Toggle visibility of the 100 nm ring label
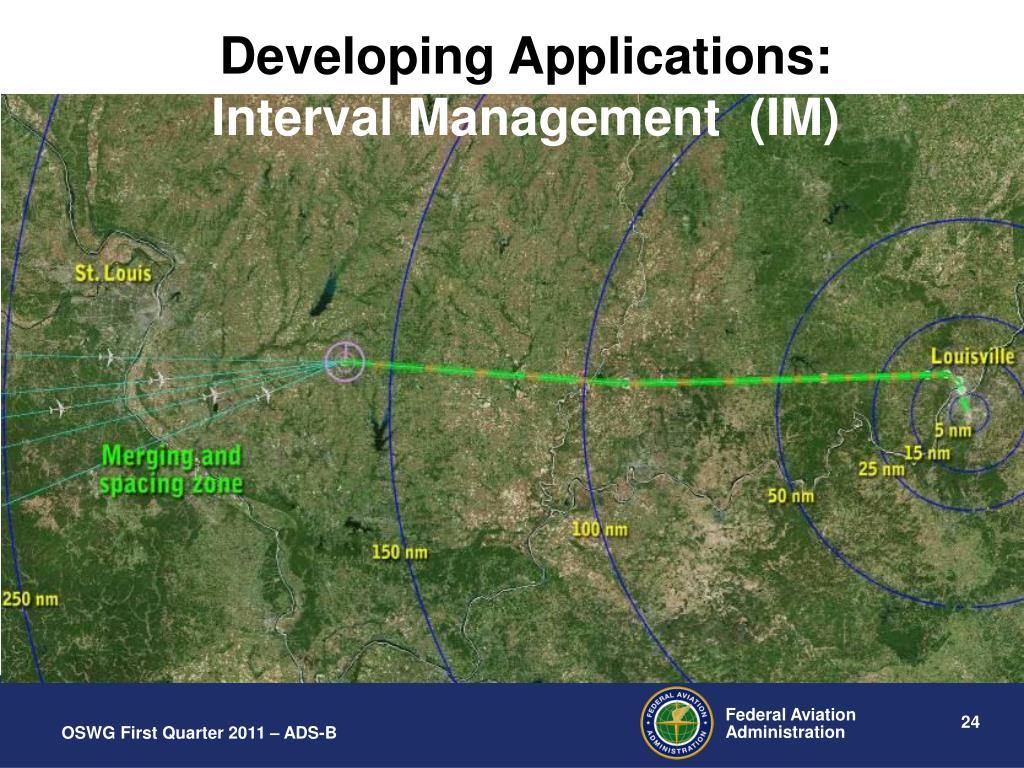This screenshot has width=1024, height=768. pyautogui.click(x=600, y=527)
